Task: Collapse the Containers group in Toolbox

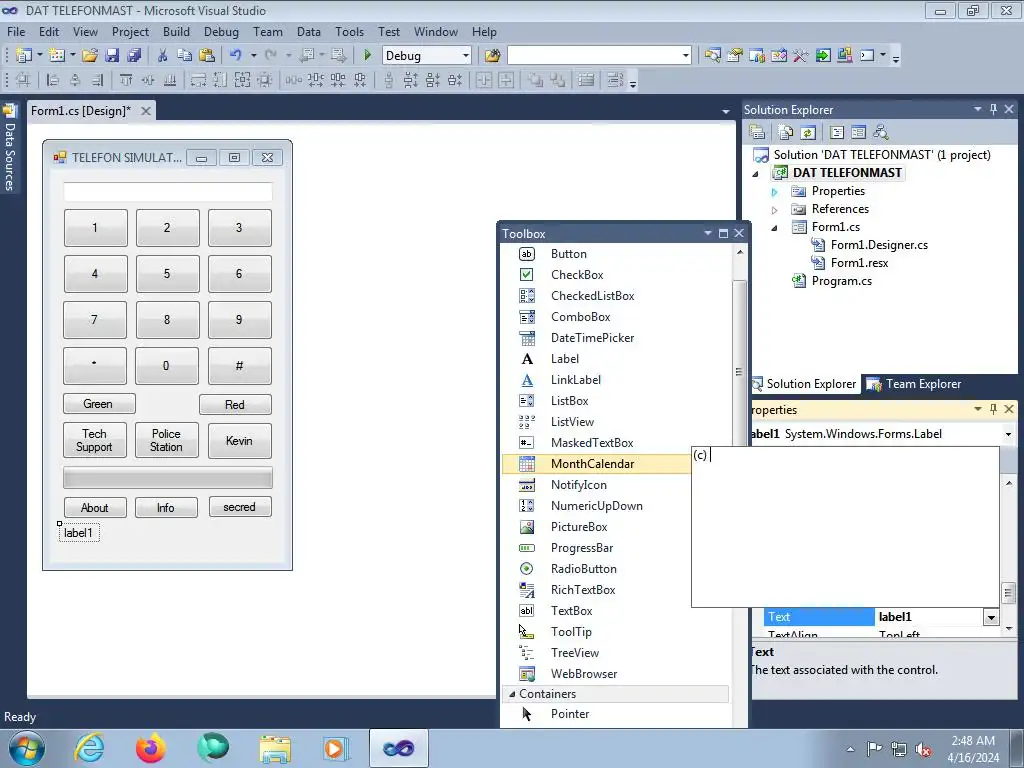Action: (512, 694)
